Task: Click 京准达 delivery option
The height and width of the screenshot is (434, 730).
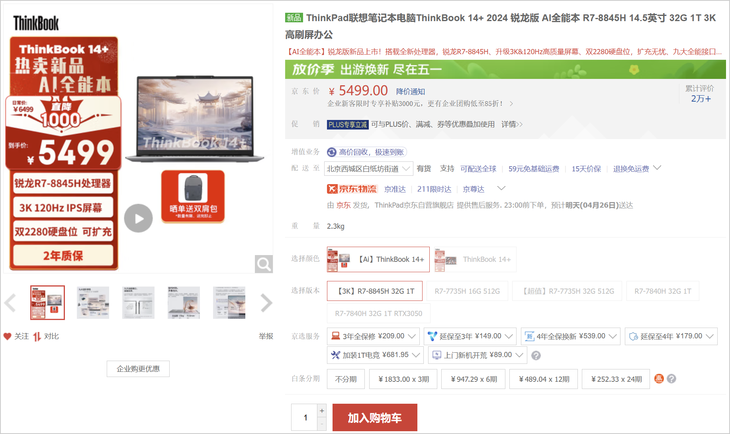Action: 395,189
